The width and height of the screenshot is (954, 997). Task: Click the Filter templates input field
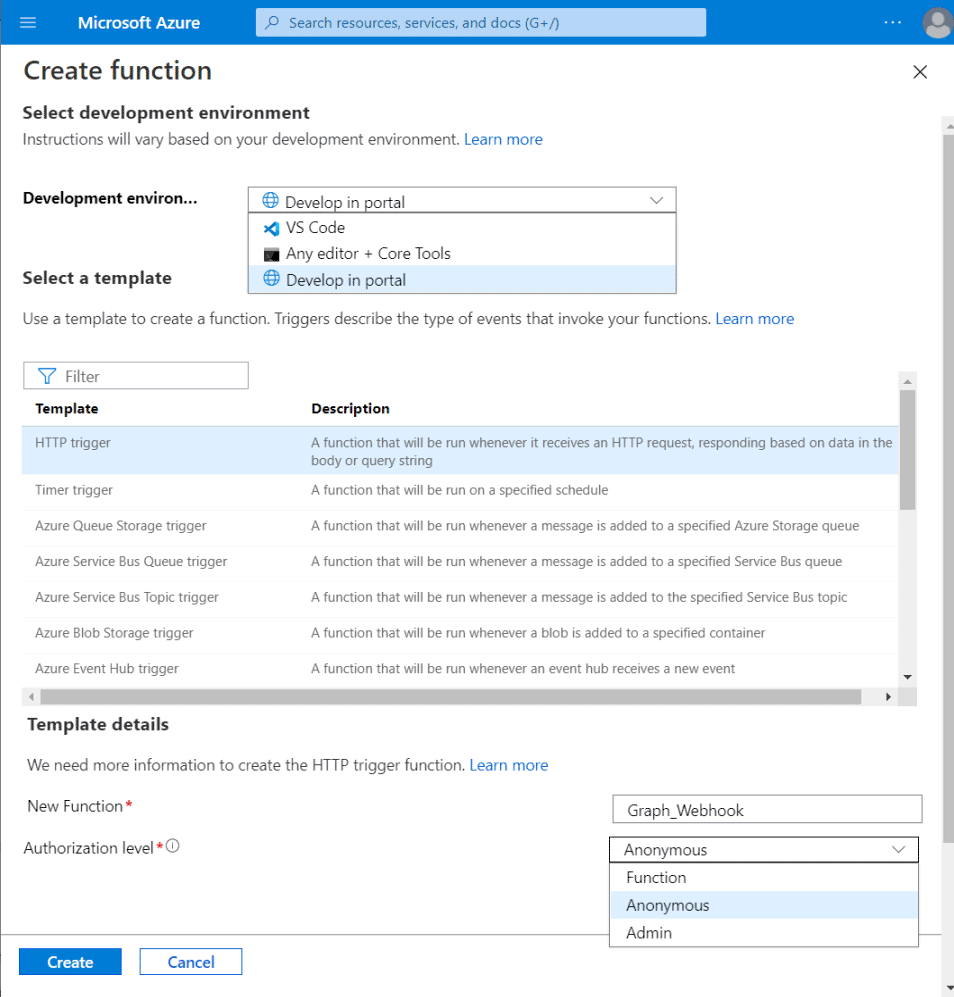click(x=135, y=376)
